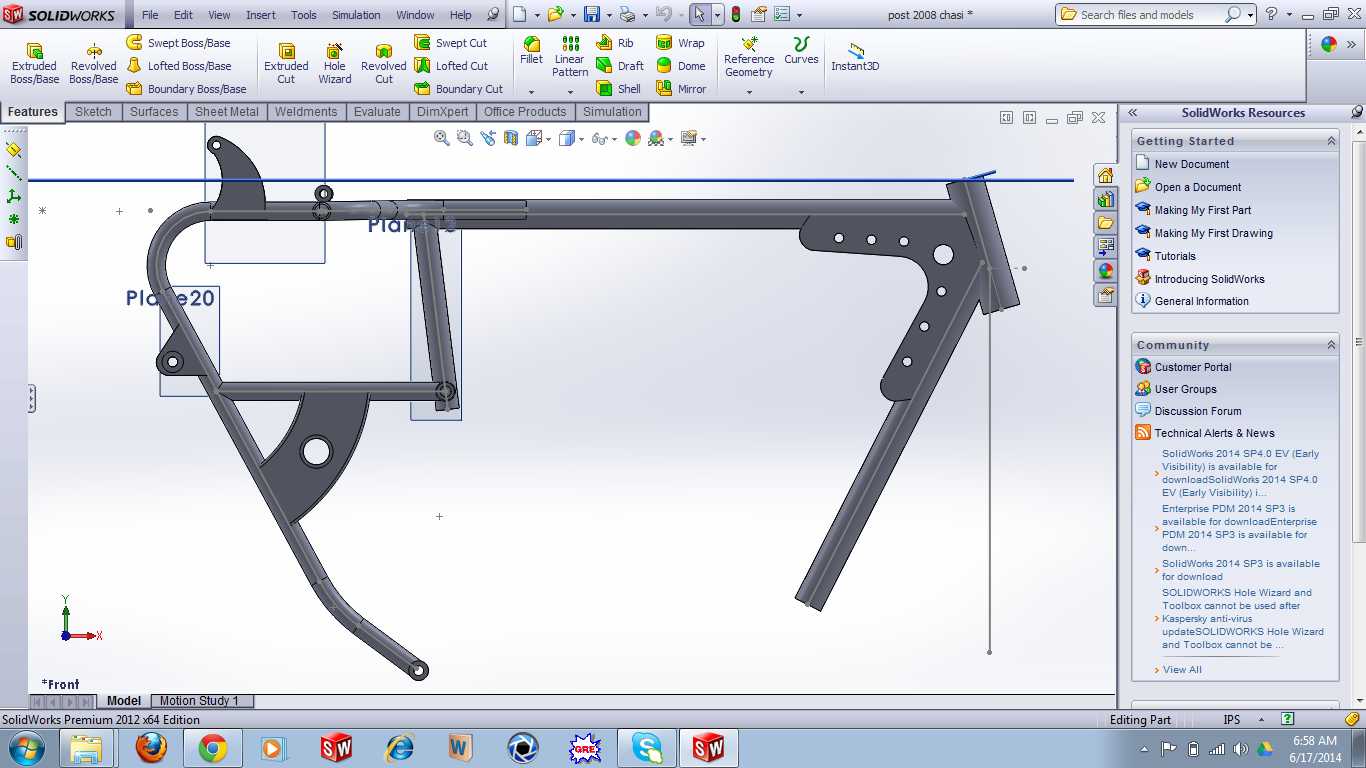Open the Display Style dropdown
1366x768 pixels.
click(581, 139)
